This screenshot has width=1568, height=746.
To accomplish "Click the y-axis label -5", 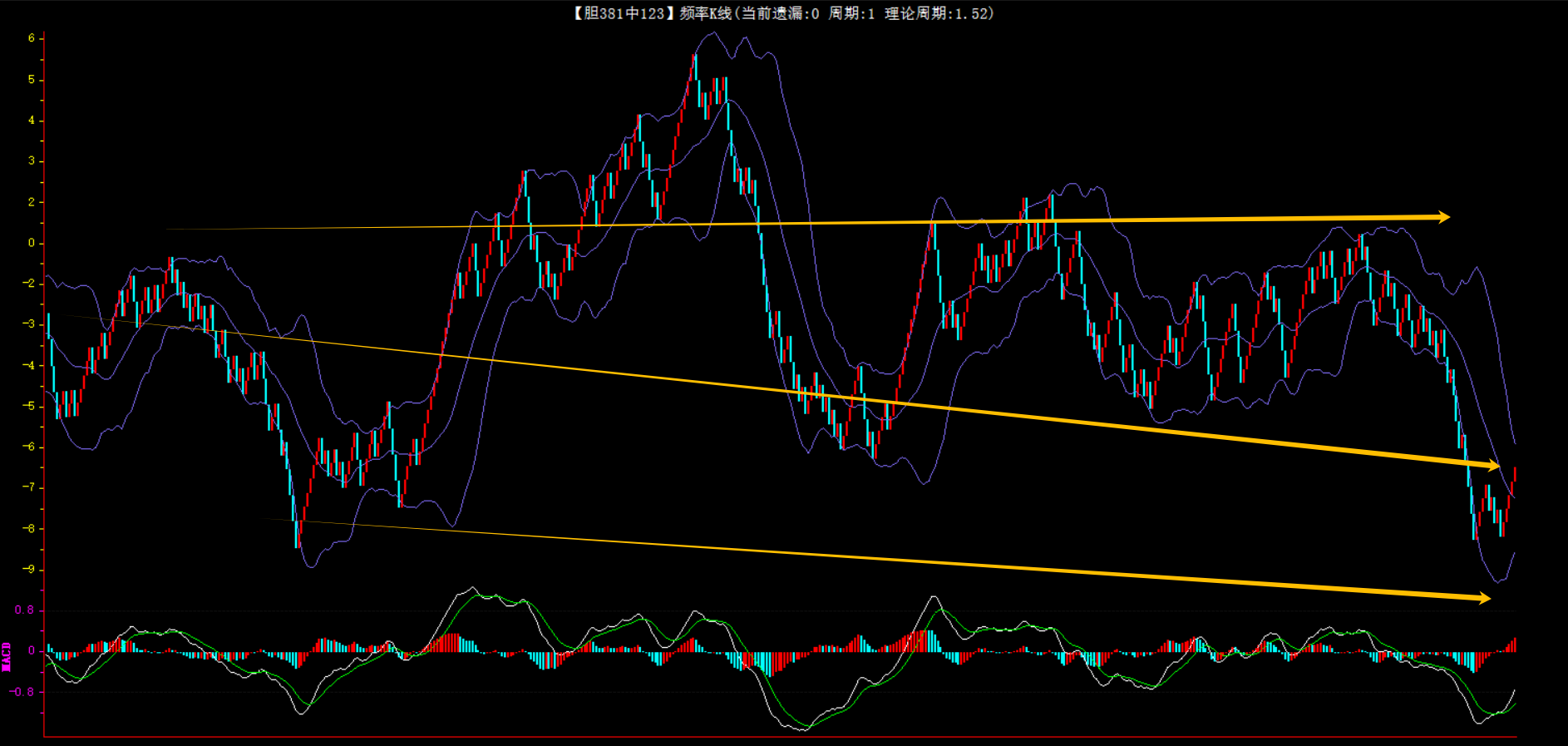I will [x=29, y=406].
